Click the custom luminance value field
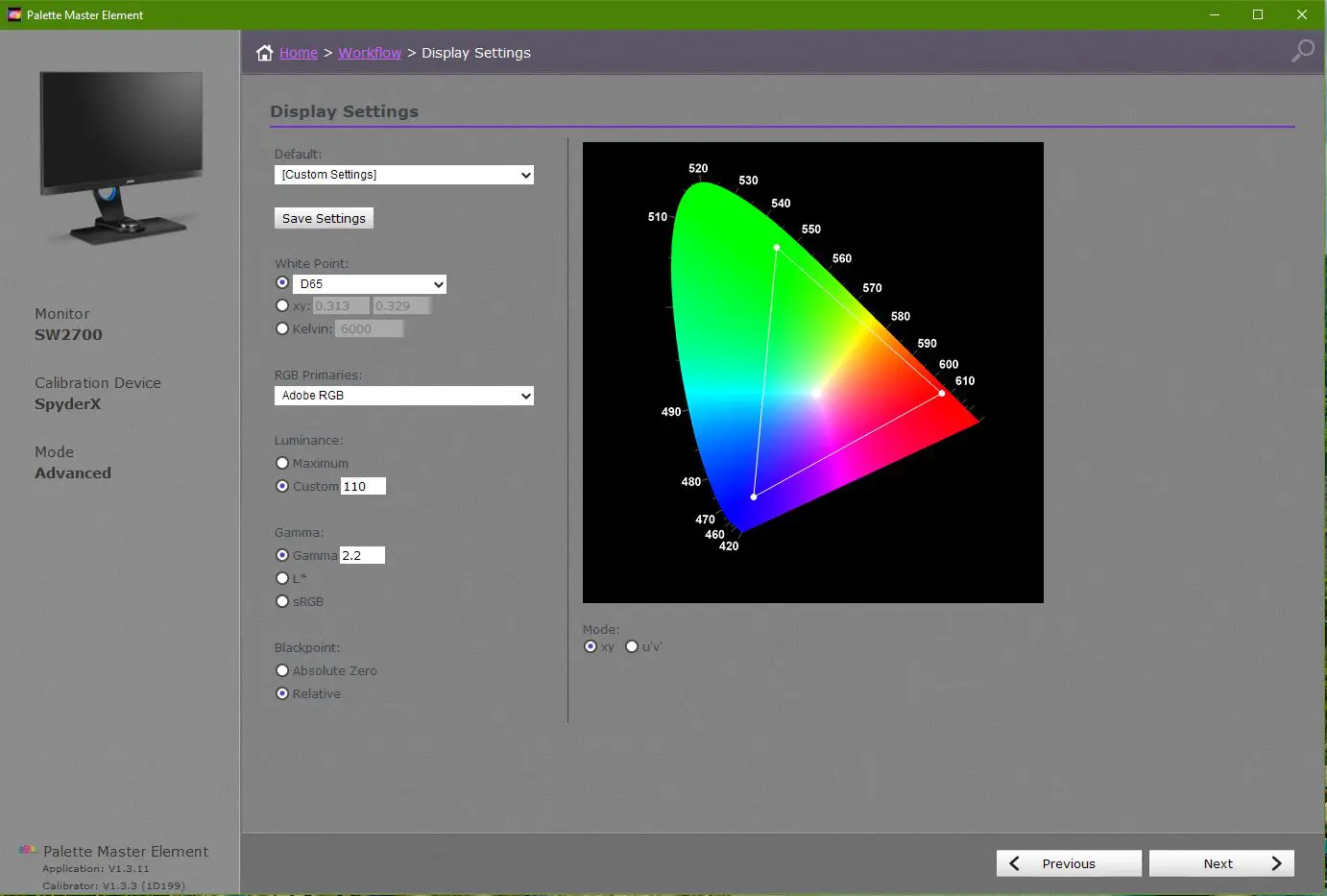Viewport: 1327px width, 896px height. click(x=363, y=486)
